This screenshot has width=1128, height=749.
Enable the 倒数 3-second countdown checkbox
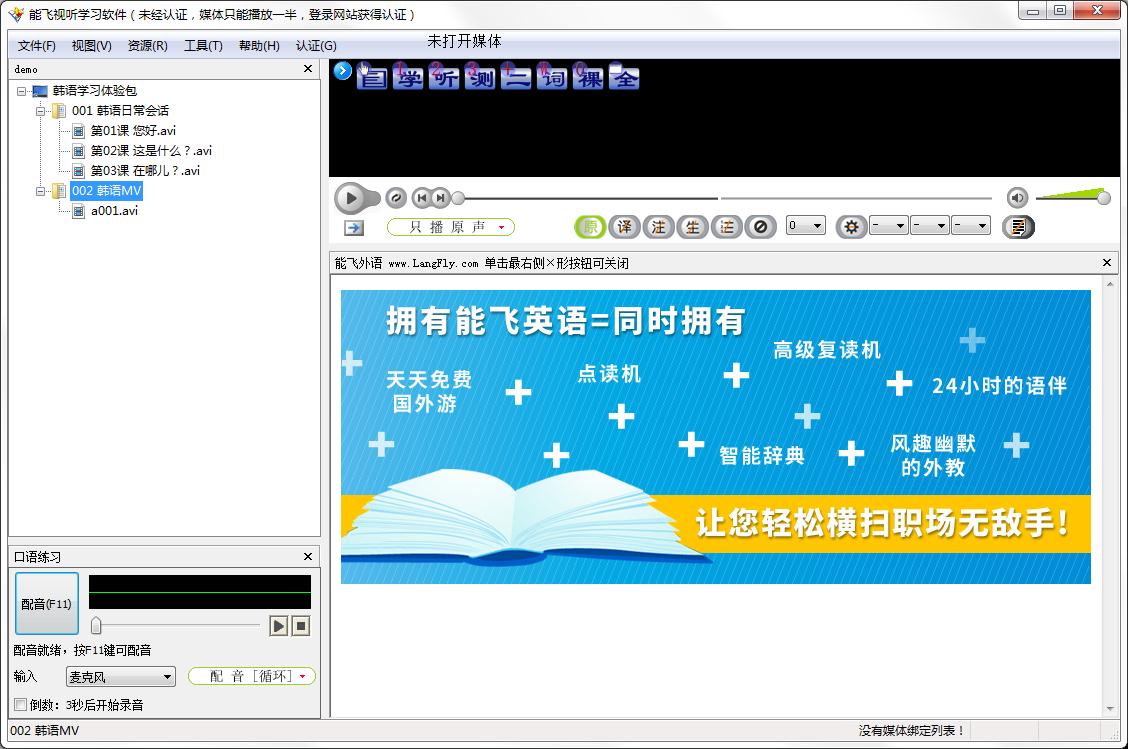[21, 705]
